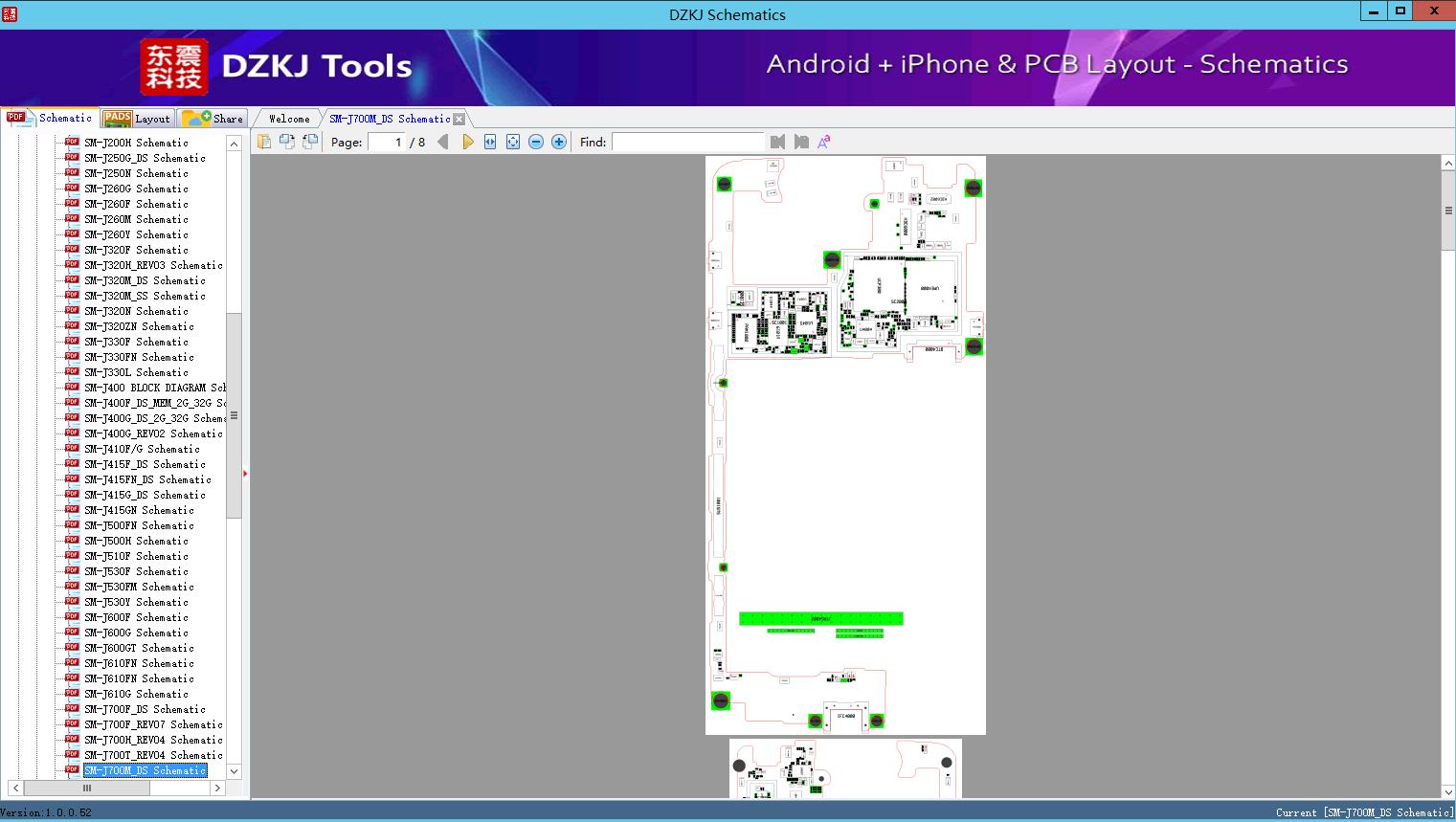Open SM-J250N Schematic

[x=136, y=173]
